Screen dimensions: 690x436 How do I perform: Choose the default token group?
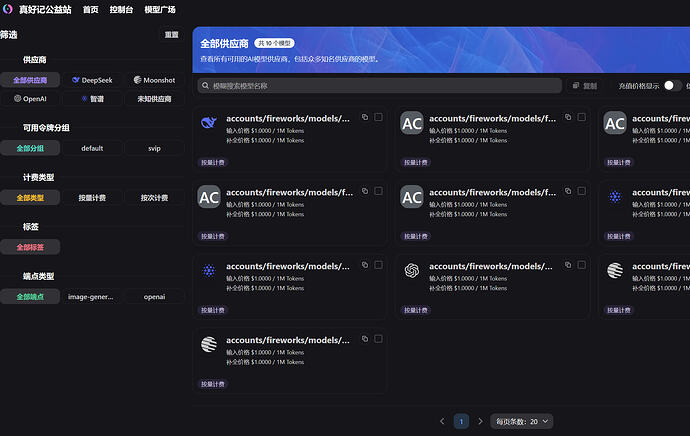point(92,148)
